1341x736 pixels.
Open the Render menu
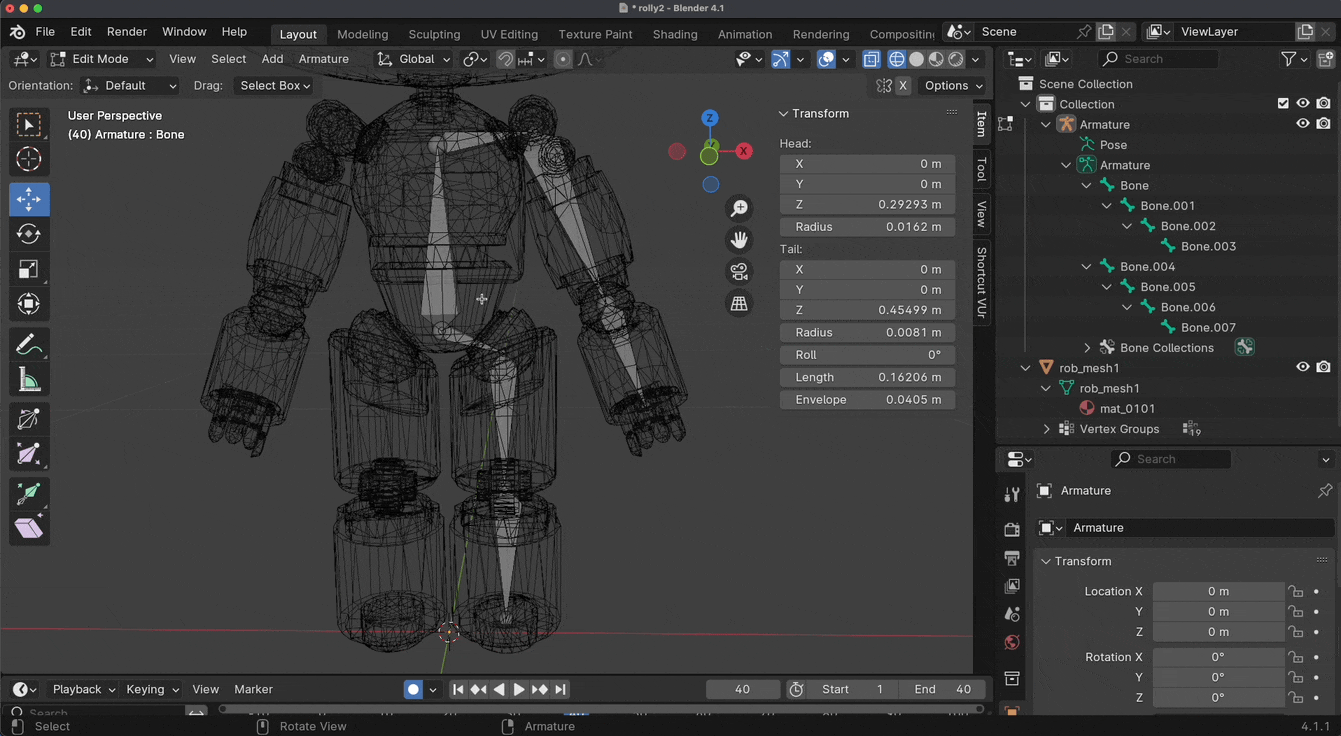pyautogui.click(x=126, y=32)
